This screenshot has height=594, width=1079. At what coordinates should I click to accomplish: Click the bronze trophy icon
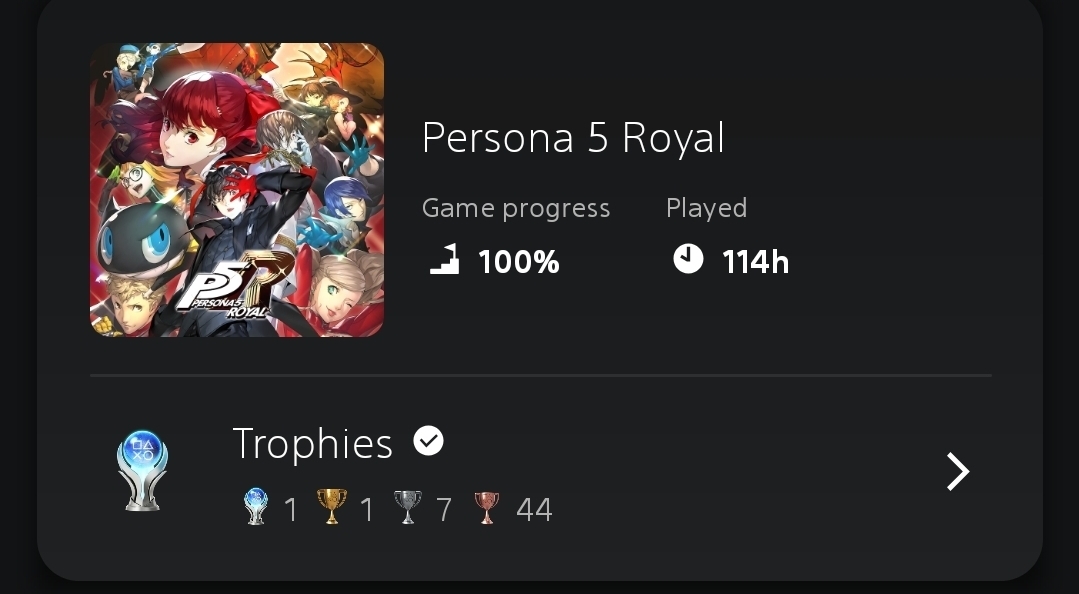pos(486,509)
